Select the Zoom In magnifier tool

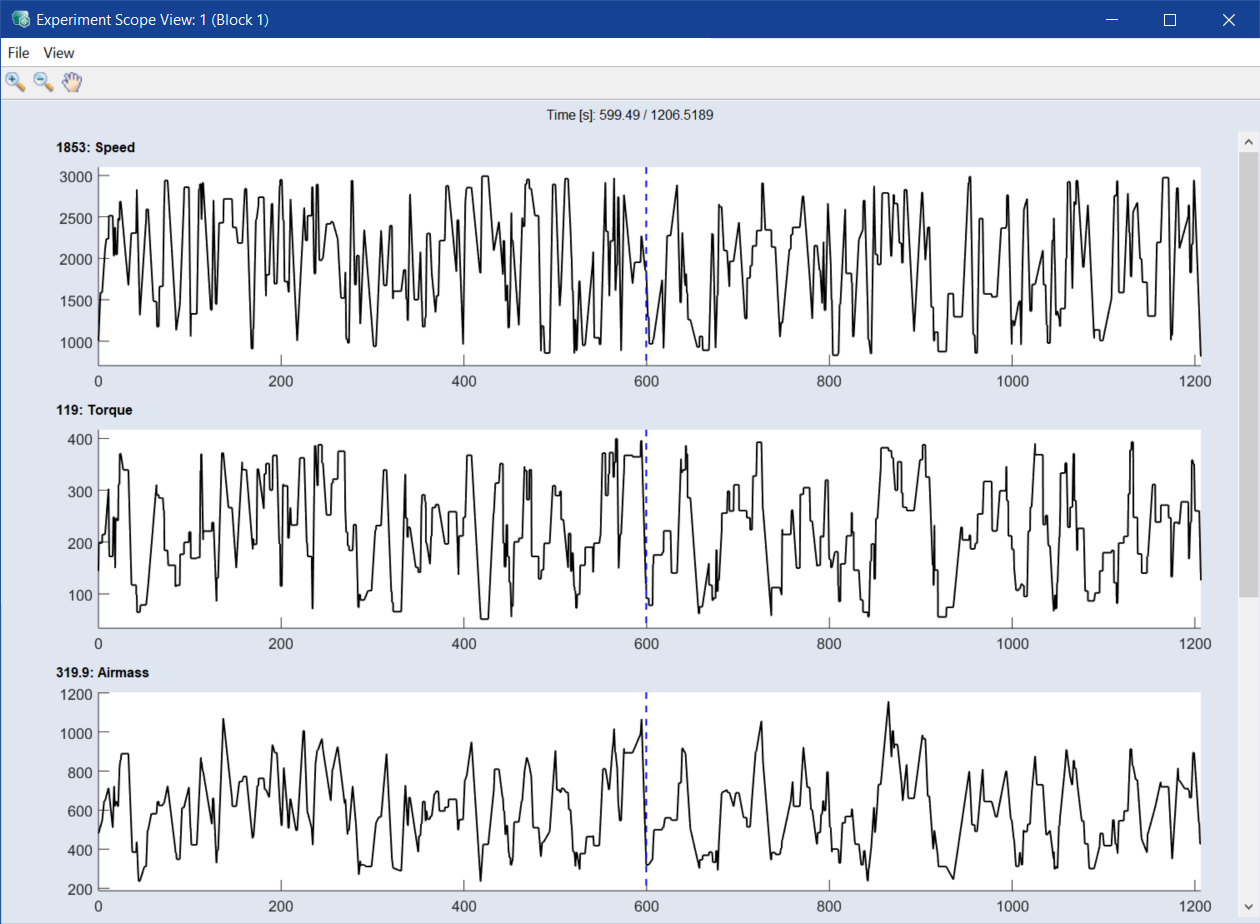tap(15, 82)
